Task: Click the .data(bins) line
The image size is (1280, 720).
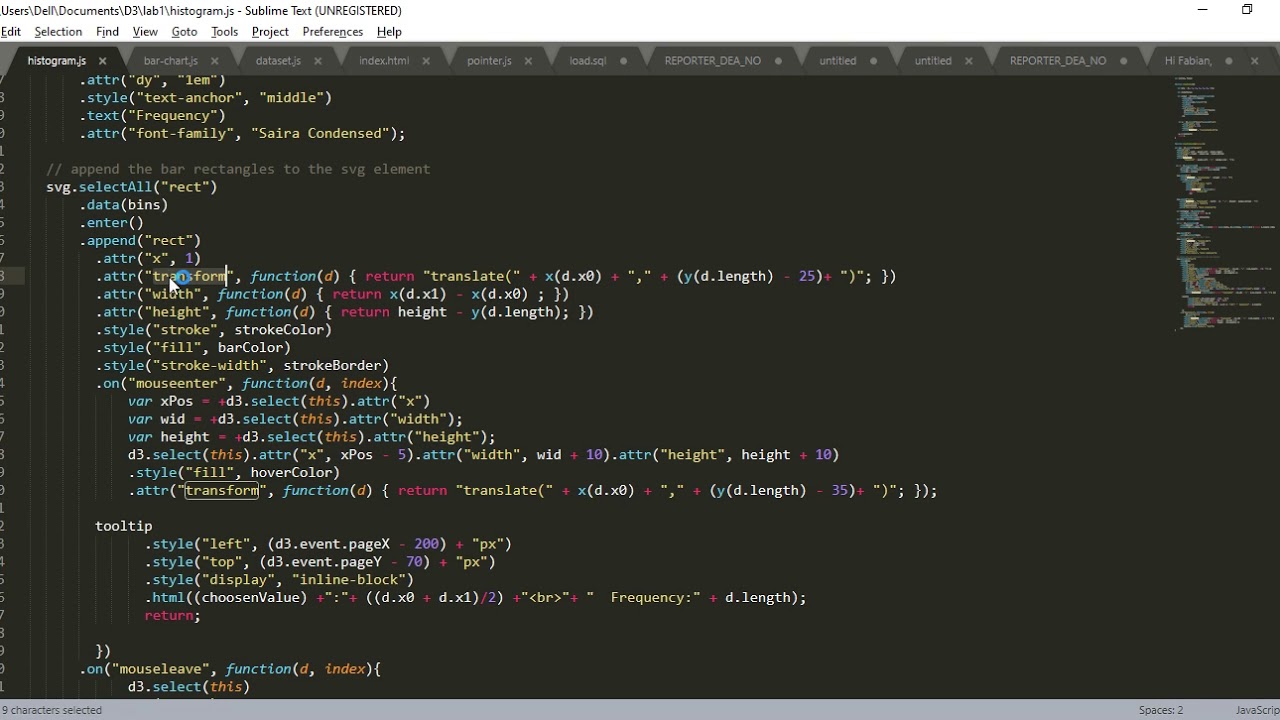Action: pos(124,205)
